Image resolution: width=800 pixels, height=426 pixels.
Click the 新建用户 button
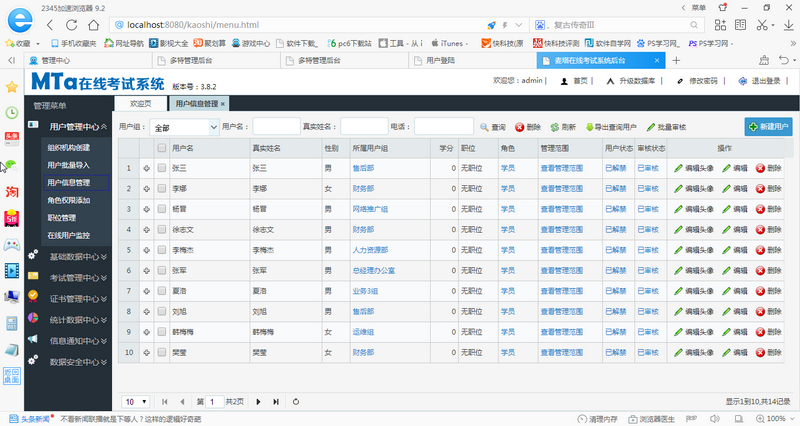click(768, 127)
